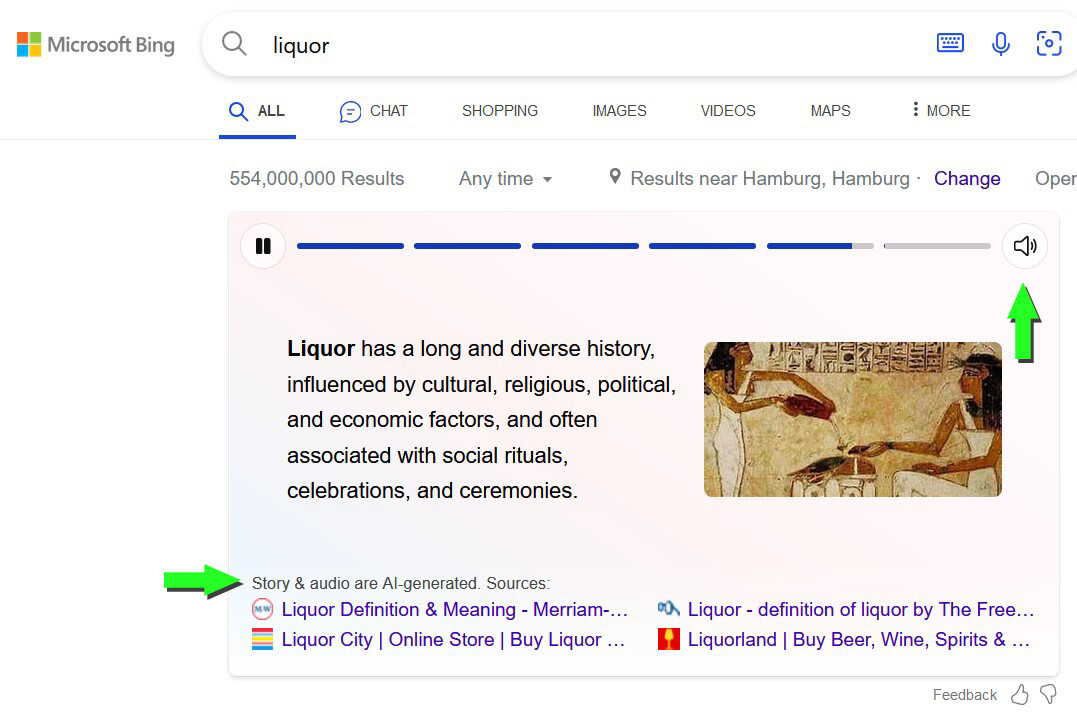Click the bold Liquor word in story

click(321, 349)
